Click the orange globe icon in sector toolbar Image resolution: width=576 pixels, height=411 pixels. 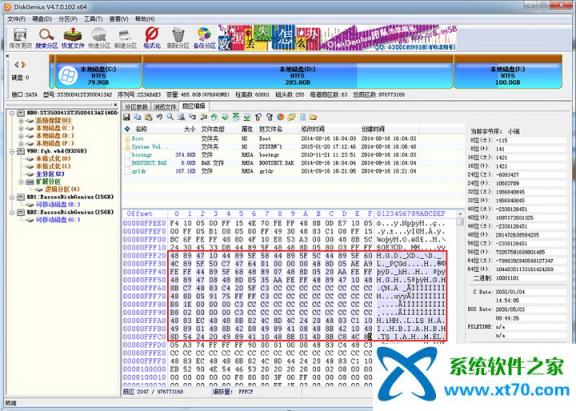click(281, 117)
